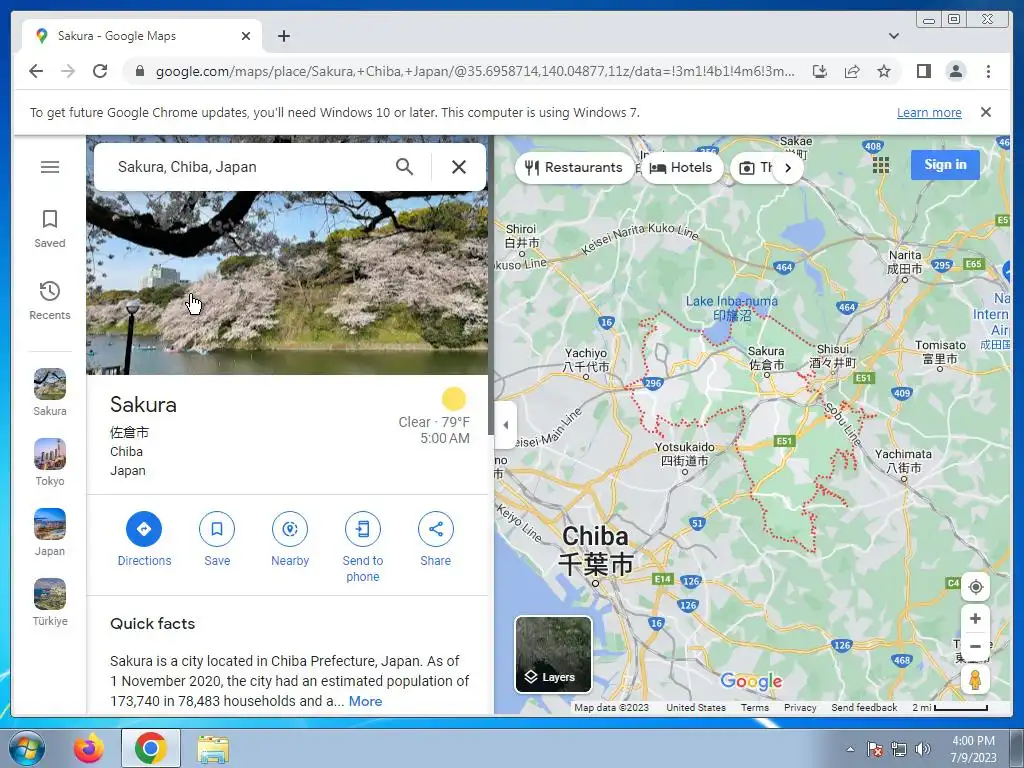Toggle Chrome side panel
Screen dimensions: 1024x768
click(923, 71)
